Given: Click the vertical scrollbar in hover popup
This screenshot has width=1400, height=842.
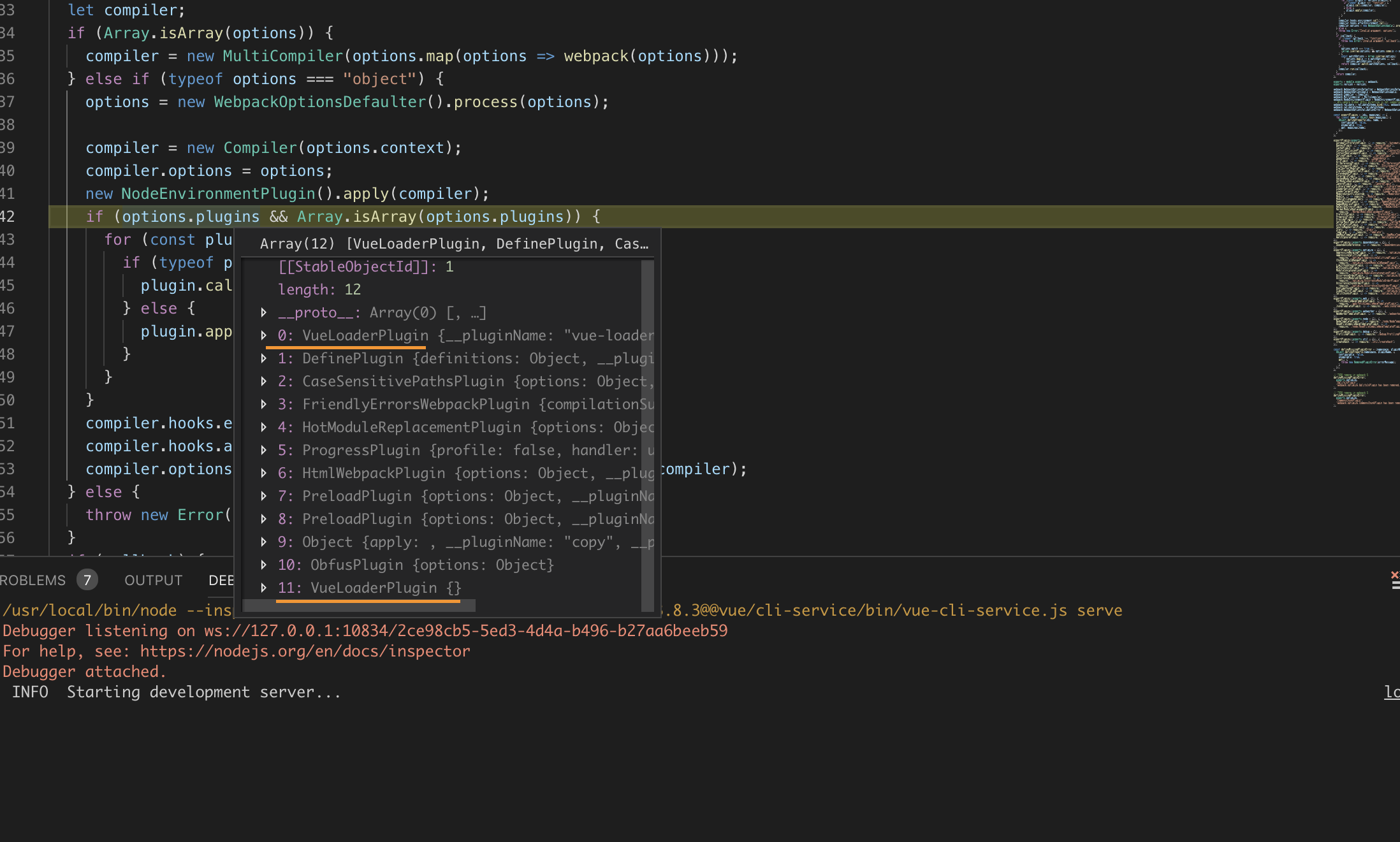Looking at the screenshot, I should [x=647, y=436].
